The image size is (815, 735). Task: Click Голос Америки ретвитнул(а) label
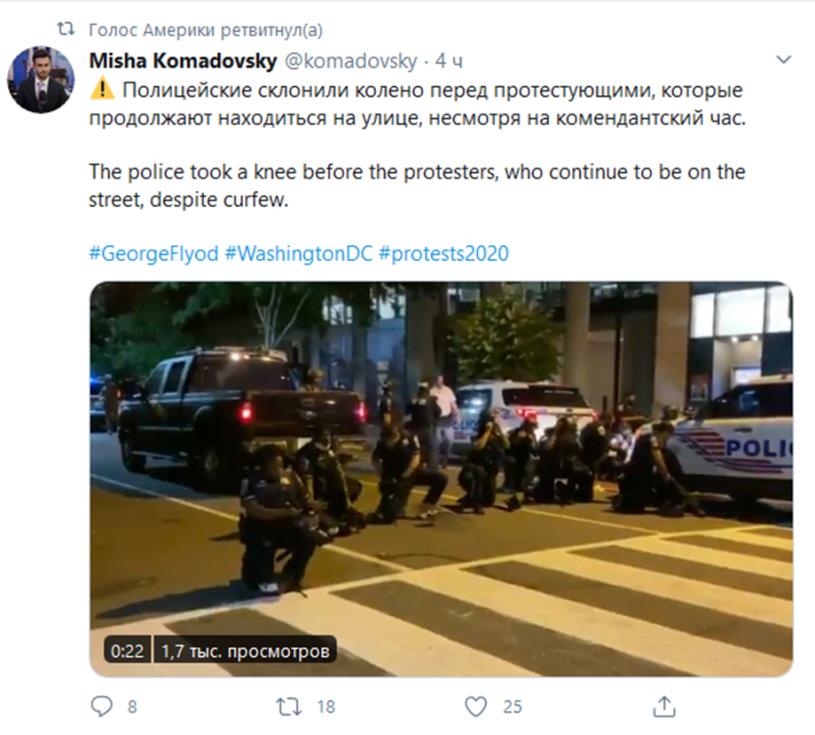205,30
